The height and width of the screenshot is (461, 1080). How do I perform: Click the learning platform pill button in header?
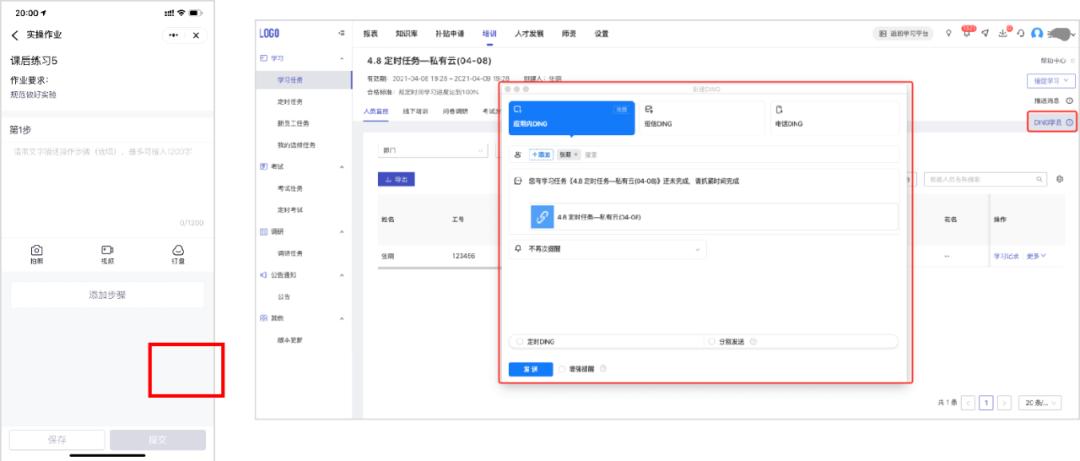coord(903,33)
